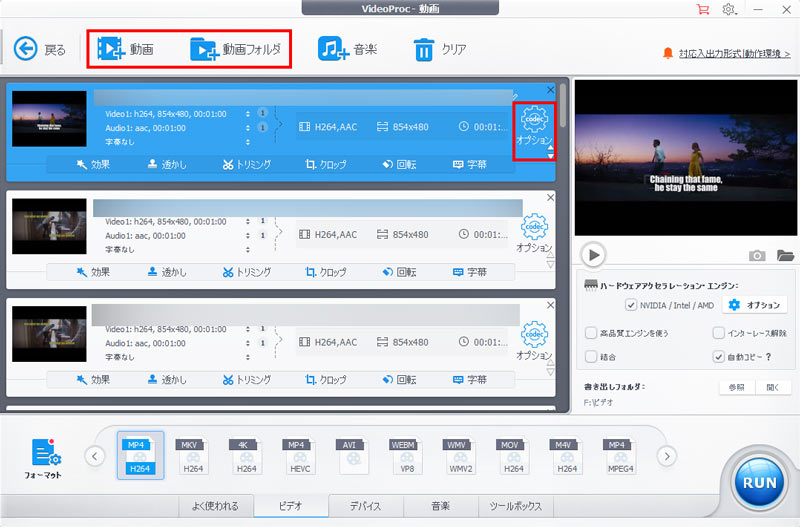Select first video thumbnail

point(49,119)
